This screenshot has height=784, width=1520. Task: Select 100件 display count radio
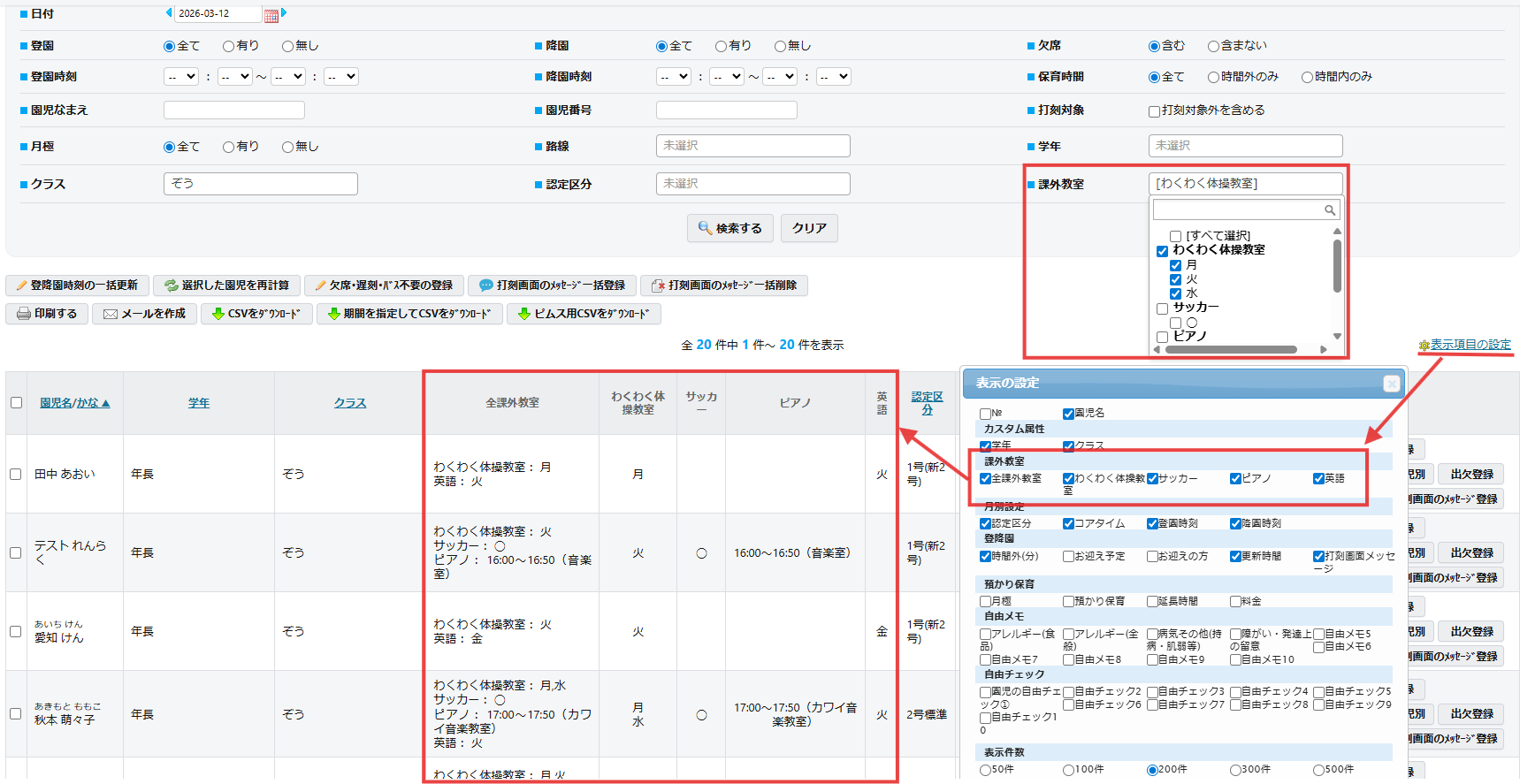1068,770
